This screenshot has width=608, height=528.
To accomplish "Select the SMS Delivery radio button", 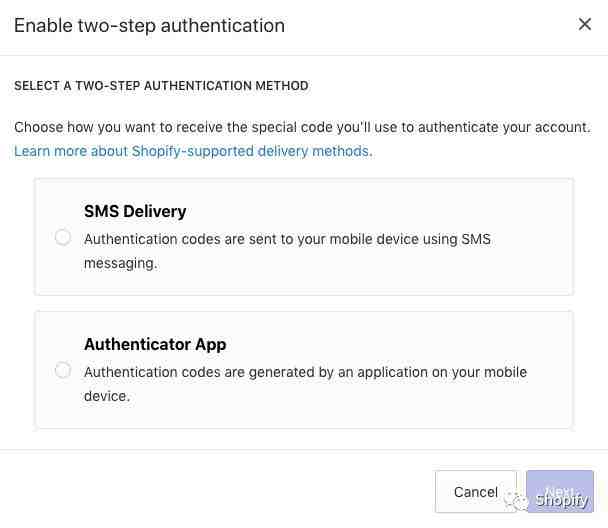I will tap(63, 237).
